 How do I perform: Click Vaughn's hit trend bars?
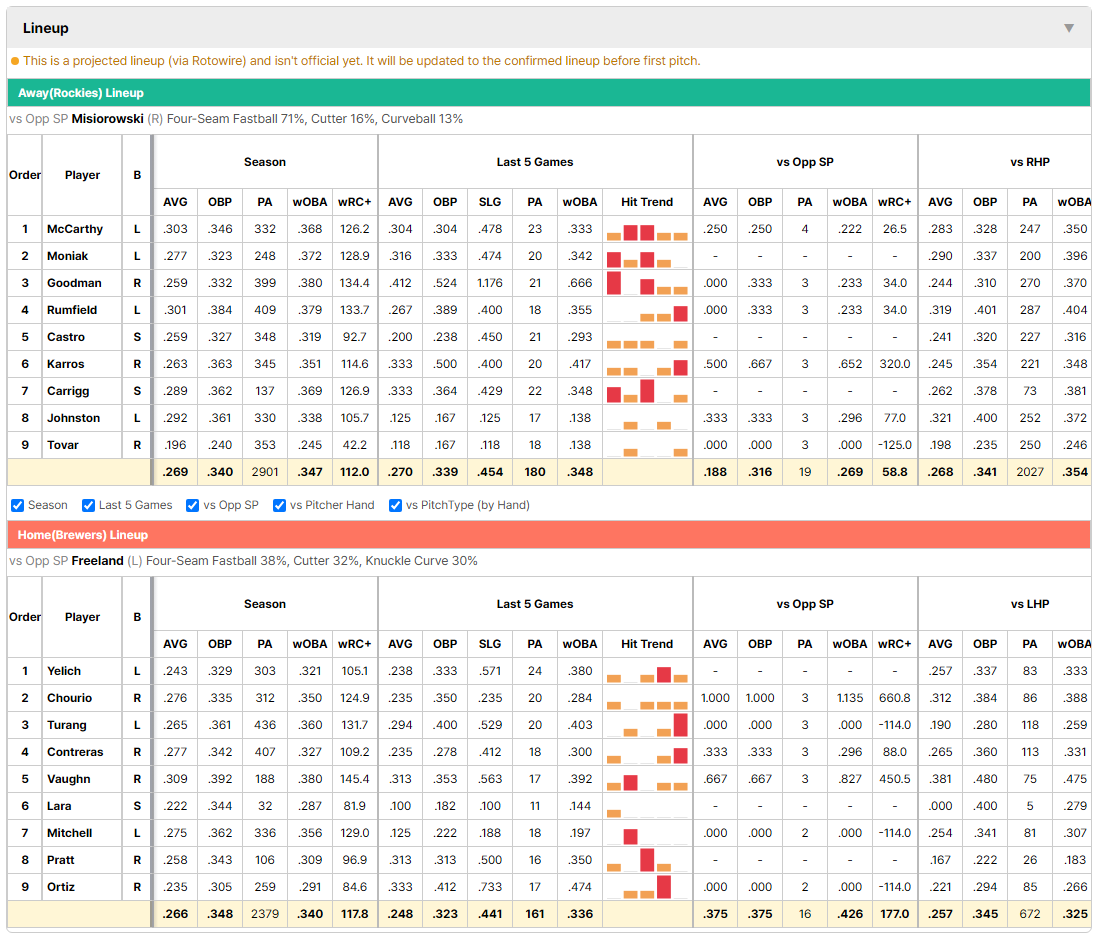(647, 779)
